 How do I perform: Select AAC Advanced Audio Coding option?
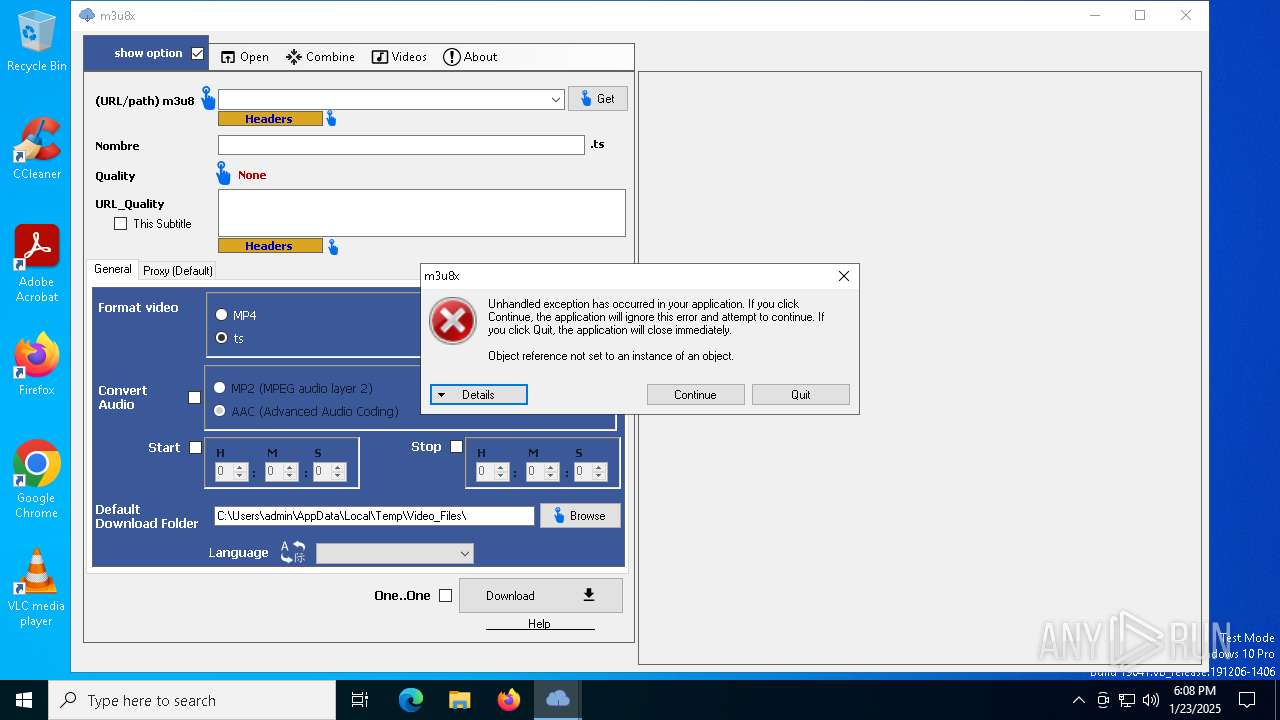click(x=220, y=411)
